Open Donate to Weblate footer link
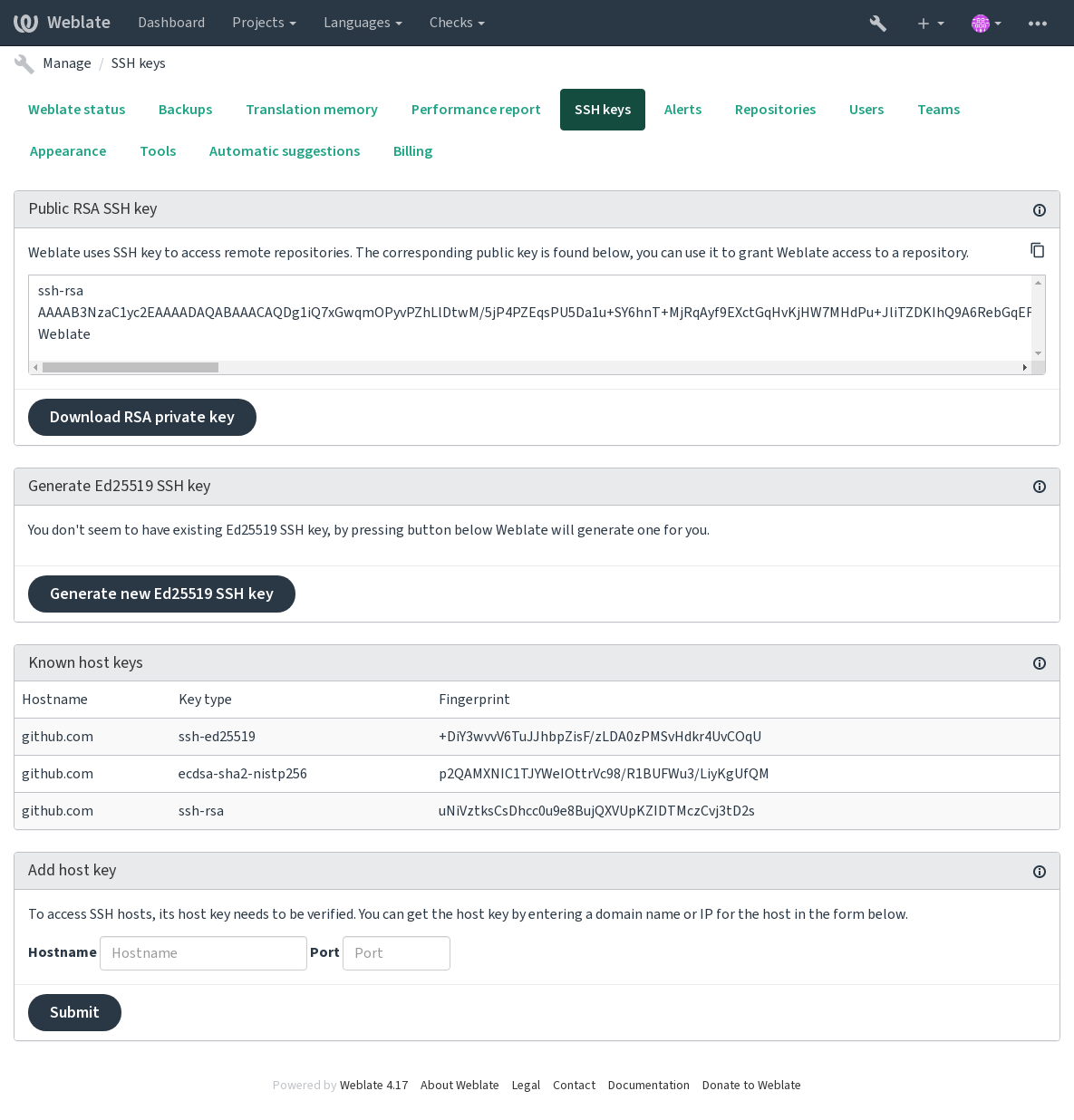This screenshot has width=1074, height=1120. click(x=751, y=1086)
